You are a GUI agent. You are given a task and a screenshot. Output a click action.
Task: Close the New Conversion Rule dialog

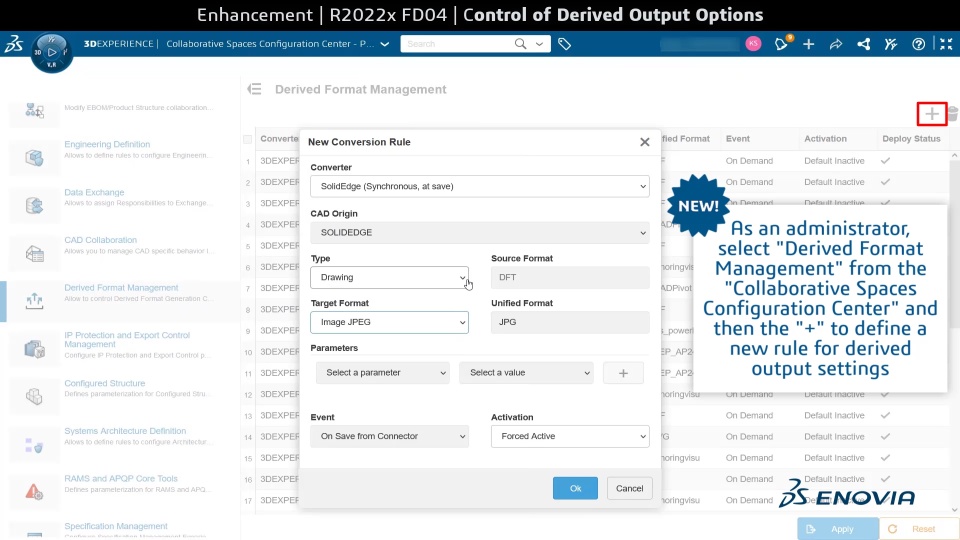pos(645,142)
